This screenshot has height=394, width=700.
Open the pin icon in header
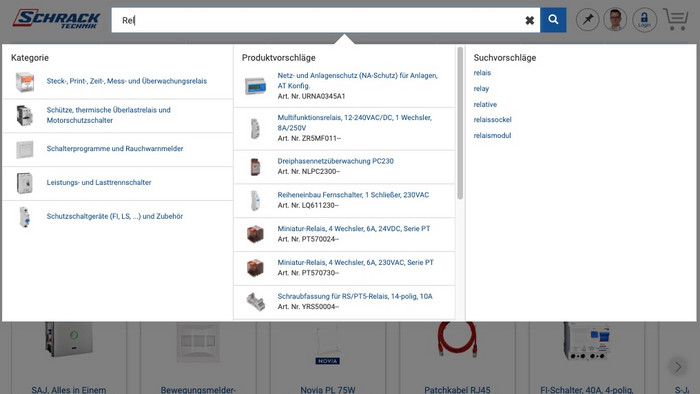point(588,20)
